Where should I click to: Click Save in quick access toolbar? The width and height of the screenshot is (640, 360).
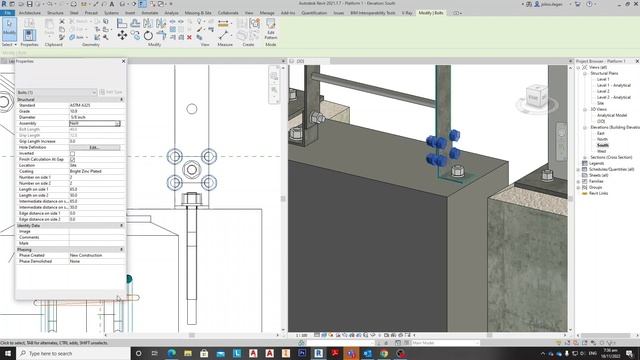pyautogui.click(x=29, y=4)
